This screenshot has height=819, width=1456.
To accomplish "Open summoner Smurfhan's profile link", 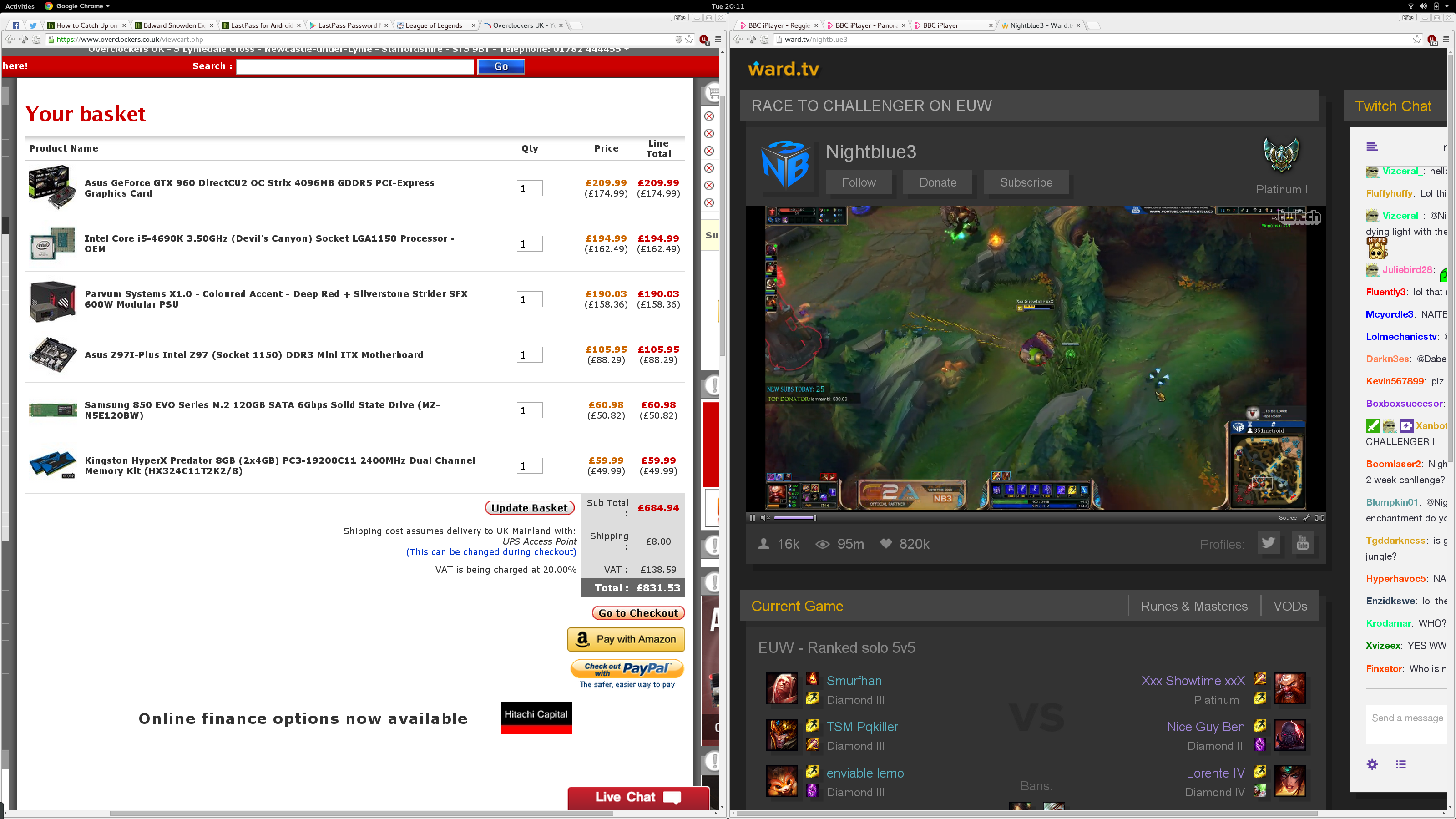I will 854,681.
